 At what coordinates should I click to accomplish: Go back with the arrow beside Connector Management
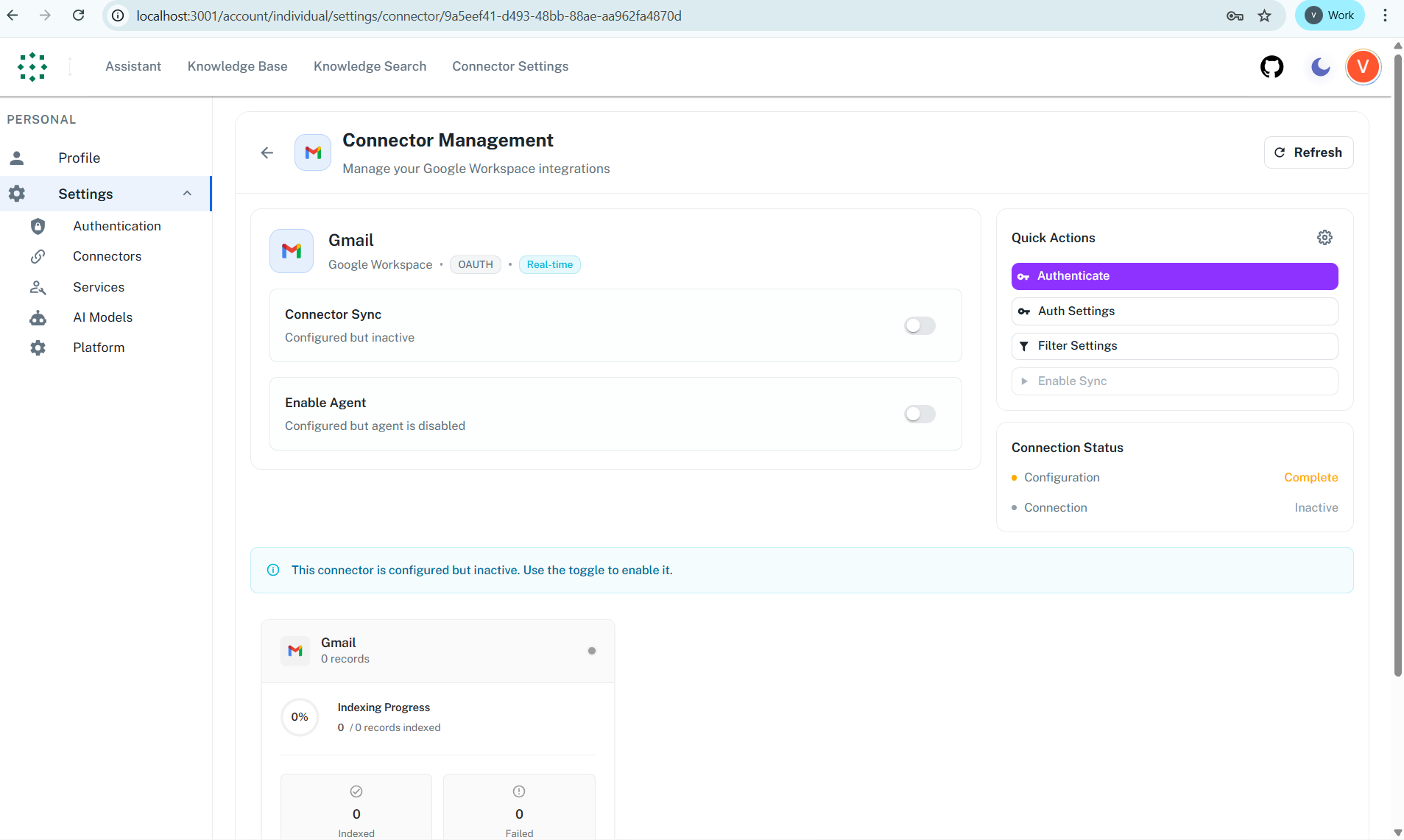pyautogui.click(x=267, y=152)
